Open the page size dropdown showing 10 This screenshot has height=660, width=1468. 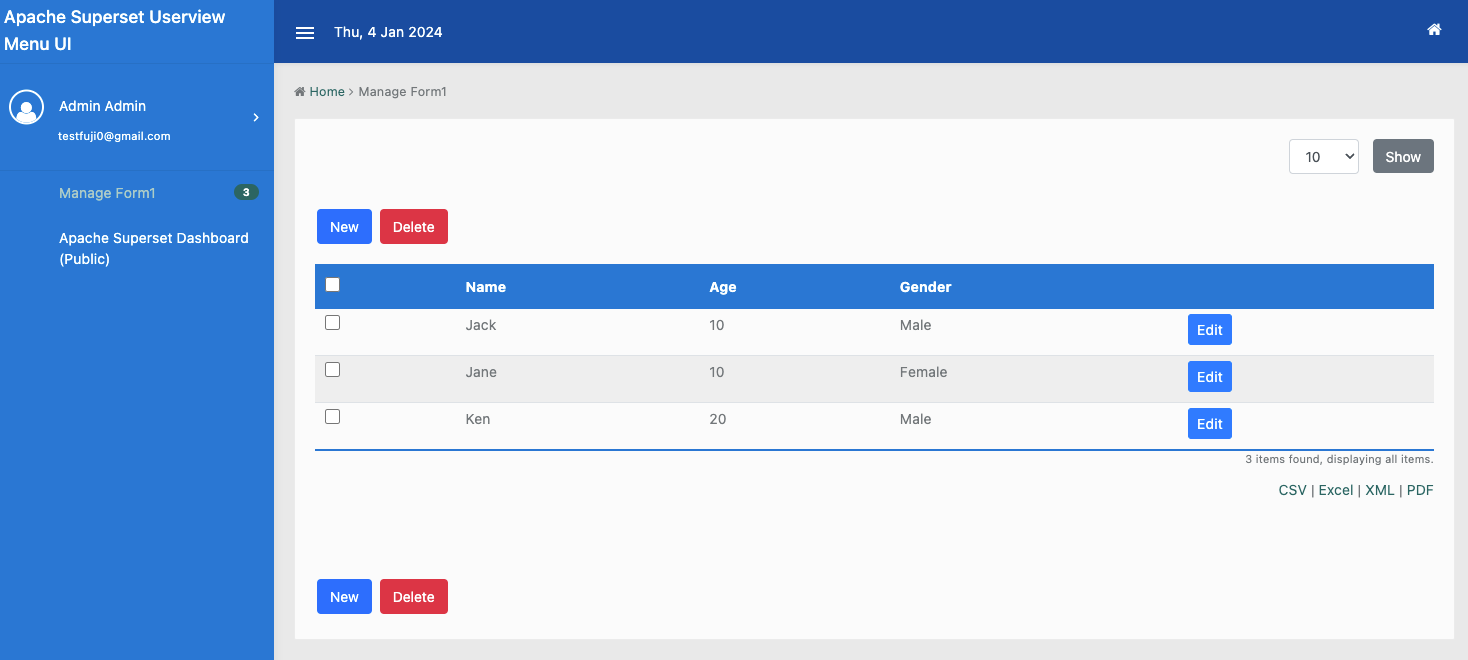click(1323, 157)
